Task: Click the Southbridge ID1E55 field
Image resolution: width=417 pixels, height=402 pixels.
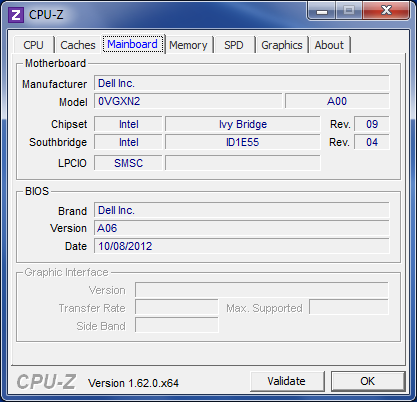Action: pos(243,142)
